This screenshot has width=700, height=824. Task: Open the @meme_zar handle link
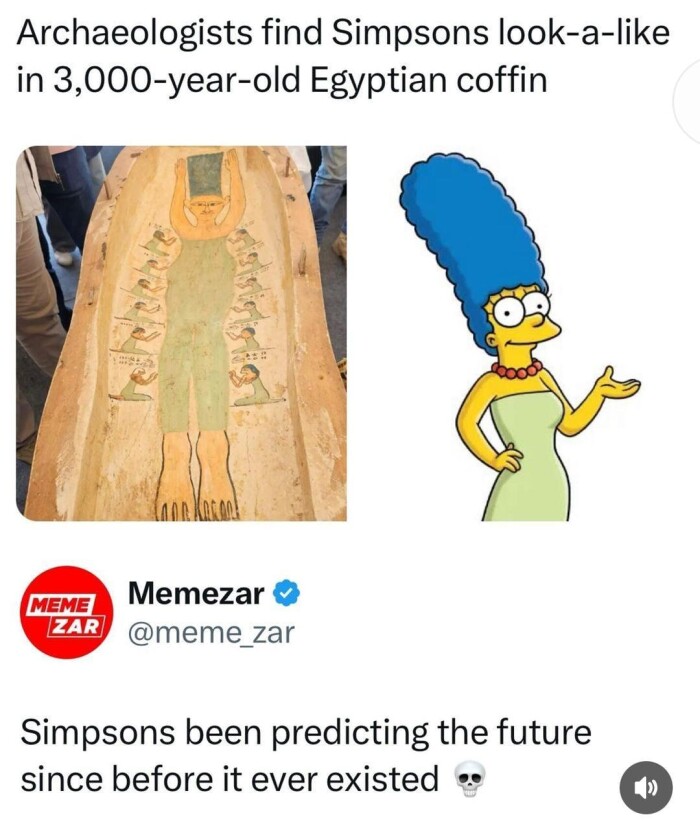click(211, 632)
